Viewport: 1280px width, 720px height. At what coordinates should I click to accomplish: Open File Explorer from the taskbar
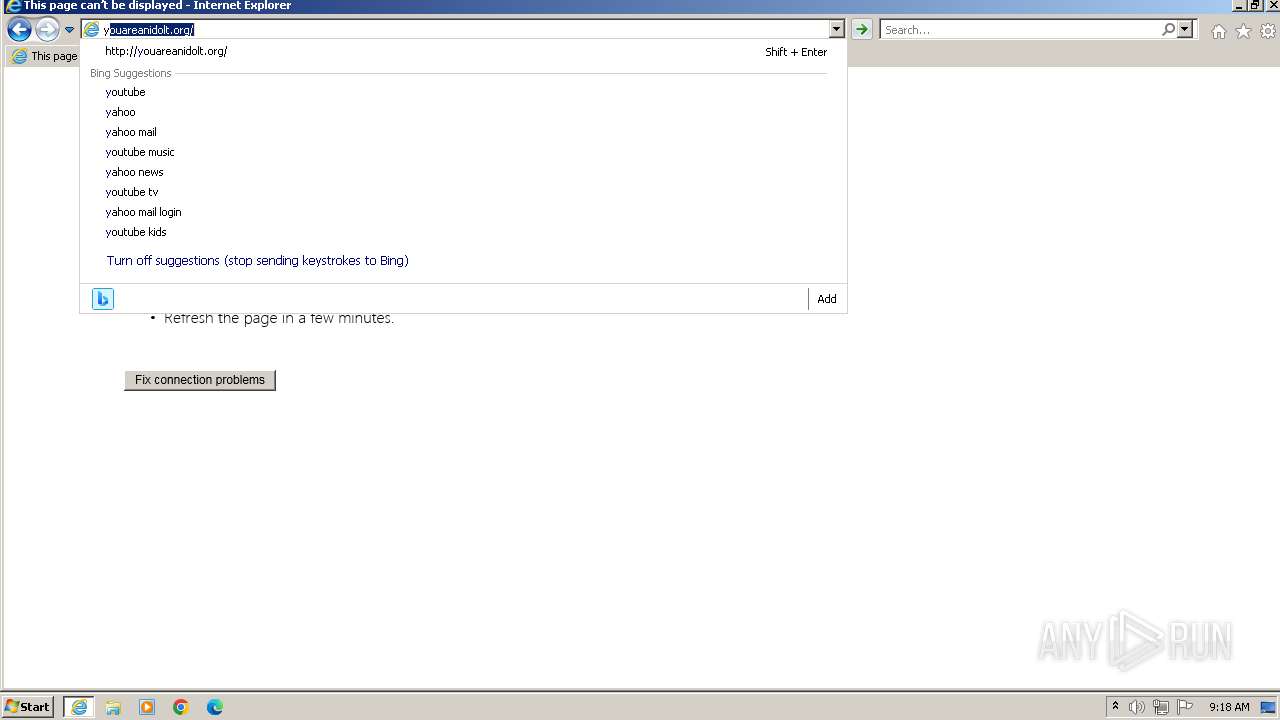113,707
